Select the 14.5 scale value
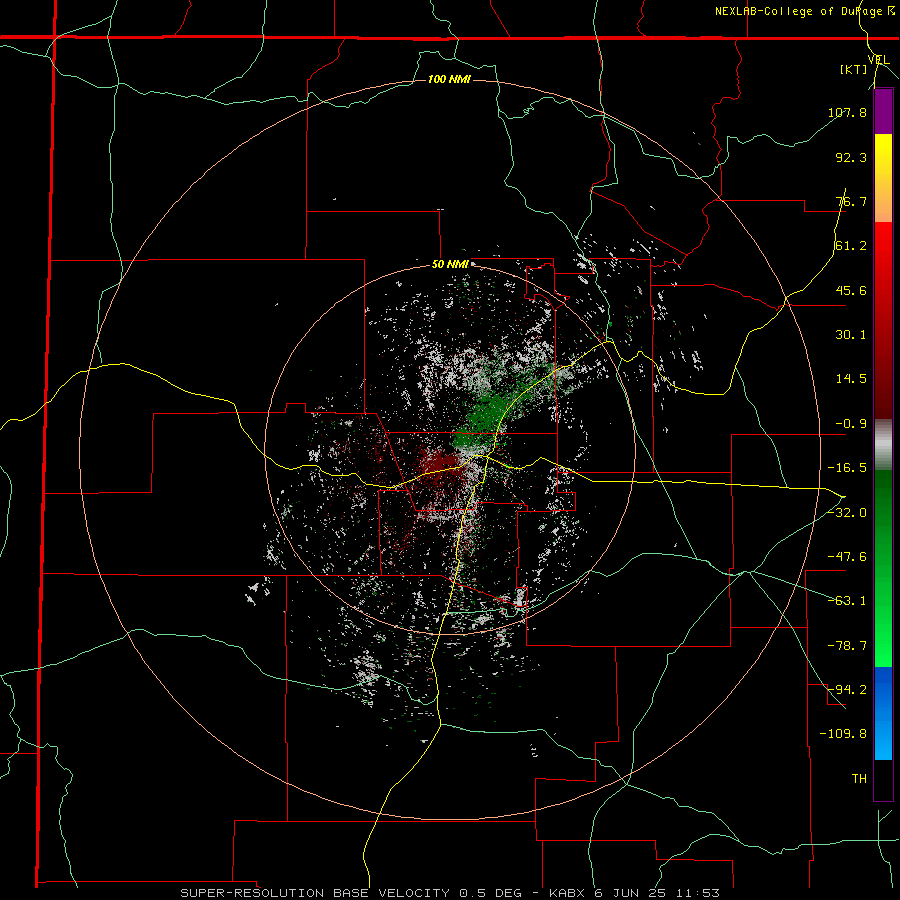Screen dimensions: 900x900 point(851,379)
